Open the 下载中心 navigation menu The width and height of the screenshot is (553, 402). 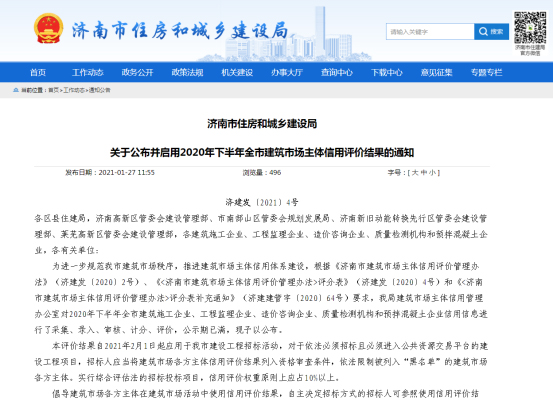point(387,72)
